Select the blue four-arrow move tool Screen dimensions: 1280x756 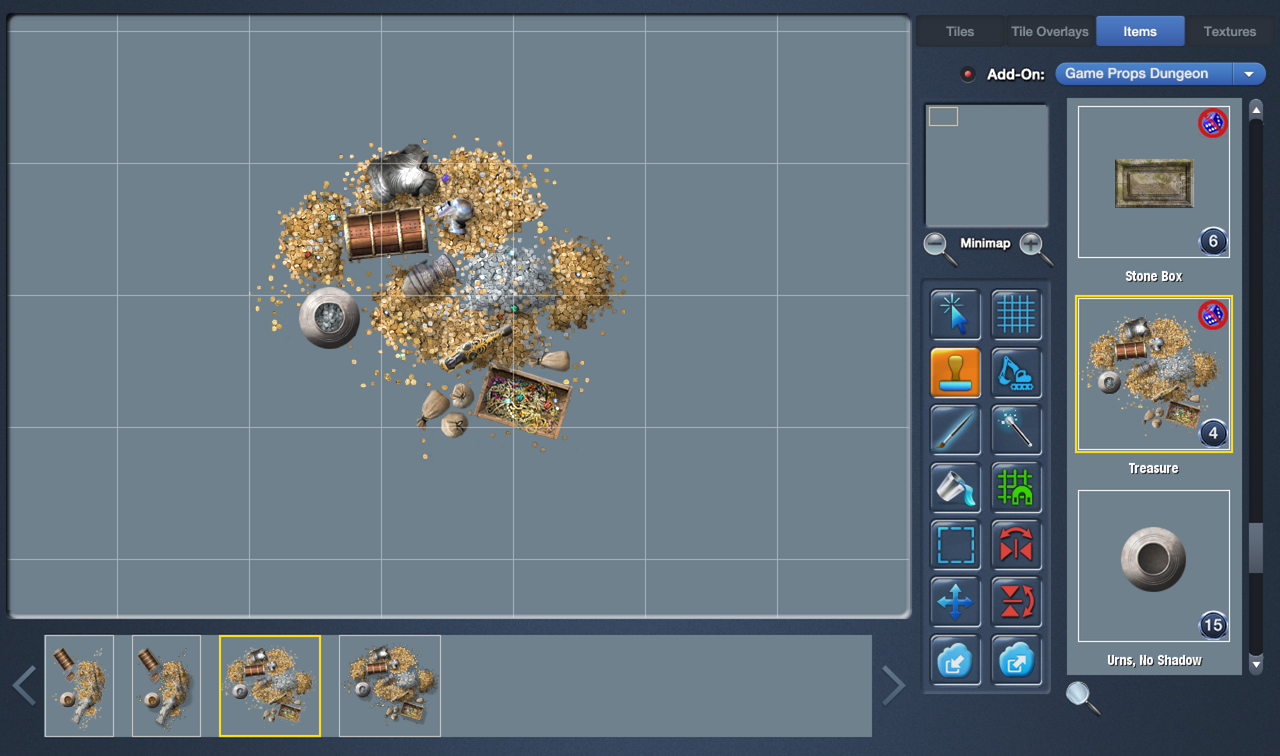pyautogui.click(x=955, y=602)
